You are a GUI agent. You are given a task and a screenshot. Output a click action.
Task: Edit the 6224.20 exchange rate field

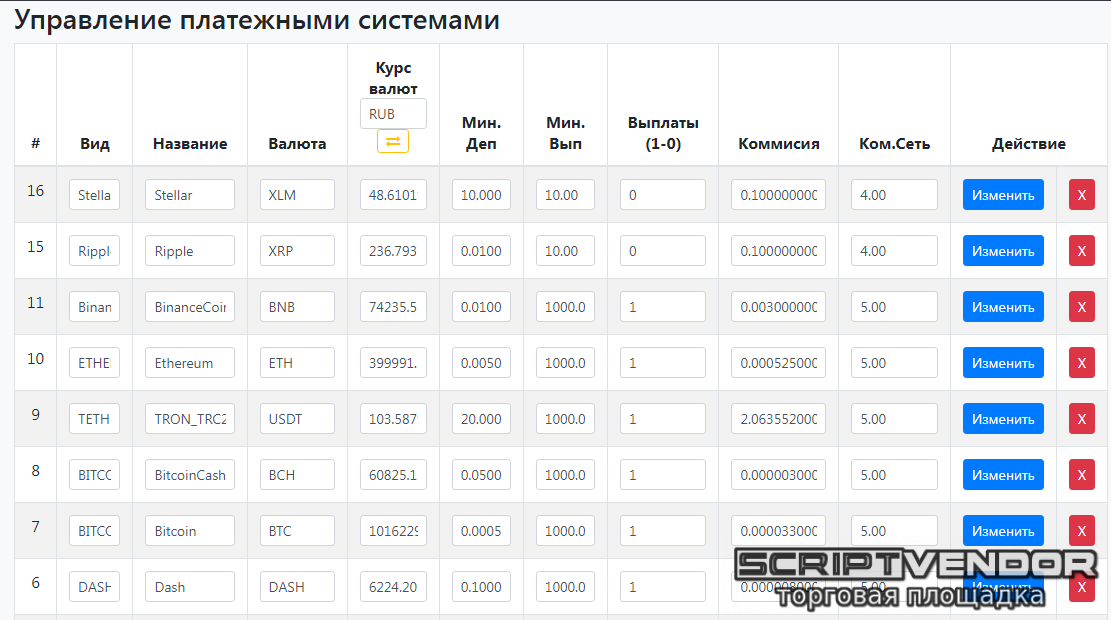pos(393,587)
